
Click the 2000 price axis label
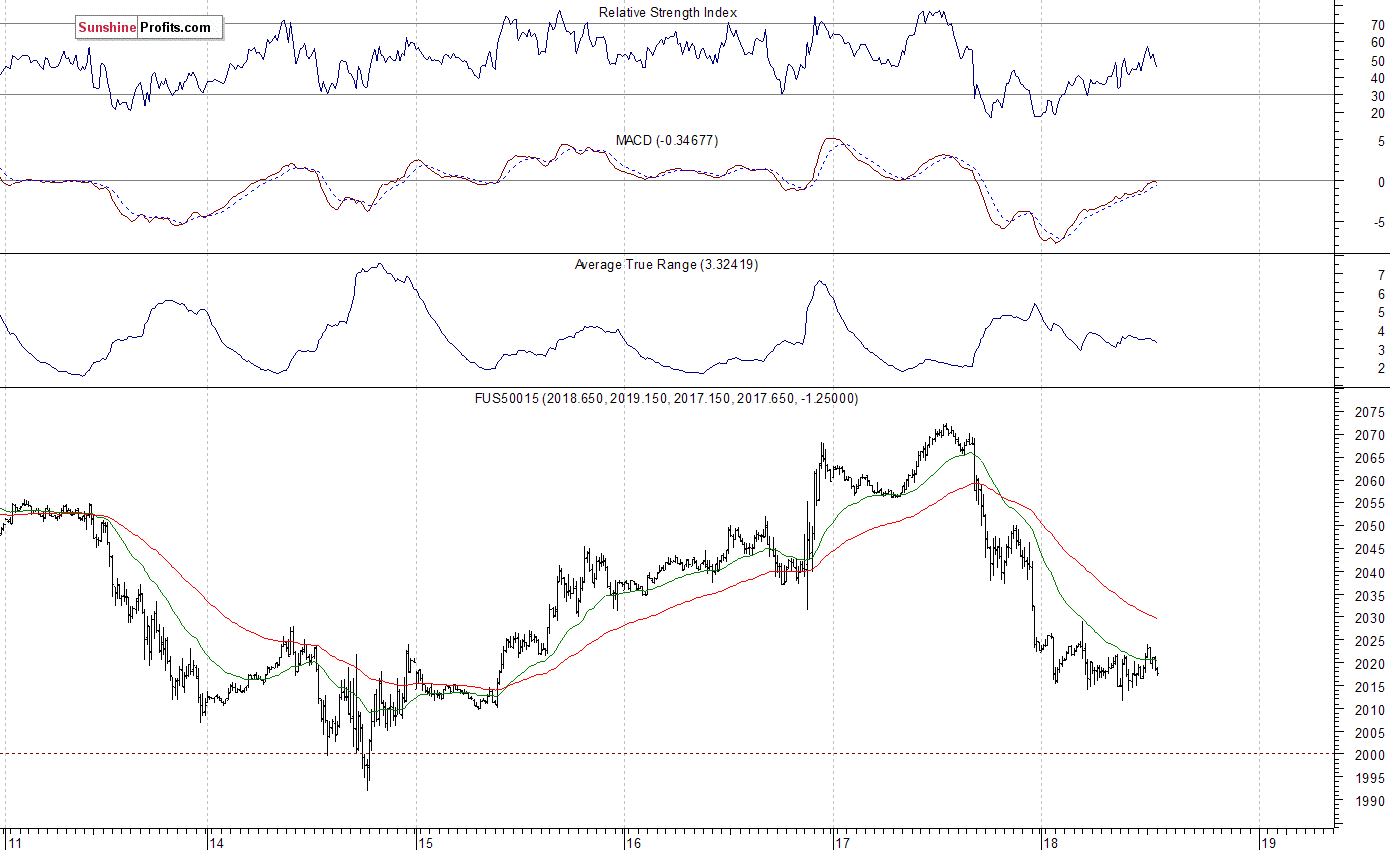coord(1372,756)
